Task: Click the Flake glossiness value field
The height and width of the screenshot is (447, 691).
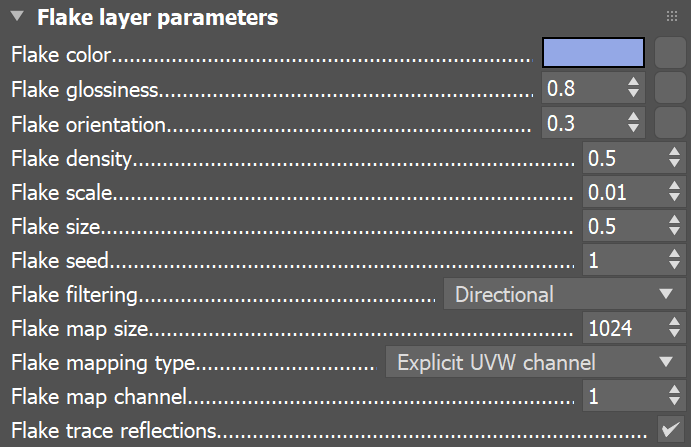Action: (582, 88)
